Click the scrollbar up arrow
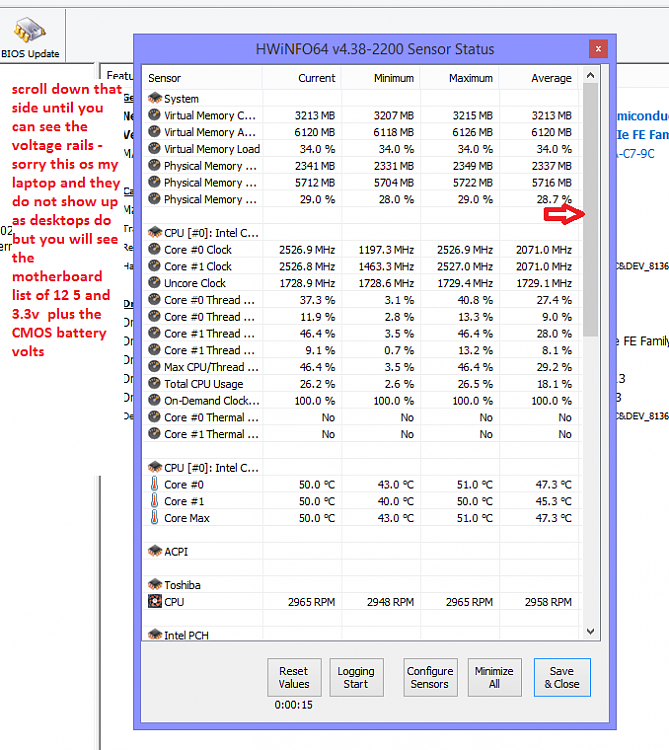 [x=591, y=75]
